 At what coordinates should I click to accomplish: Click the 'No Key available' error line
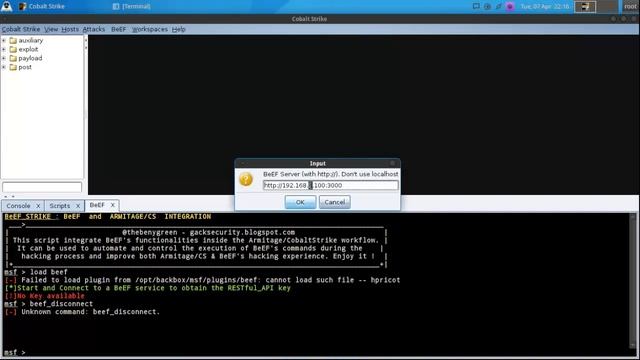coord(44,296)
